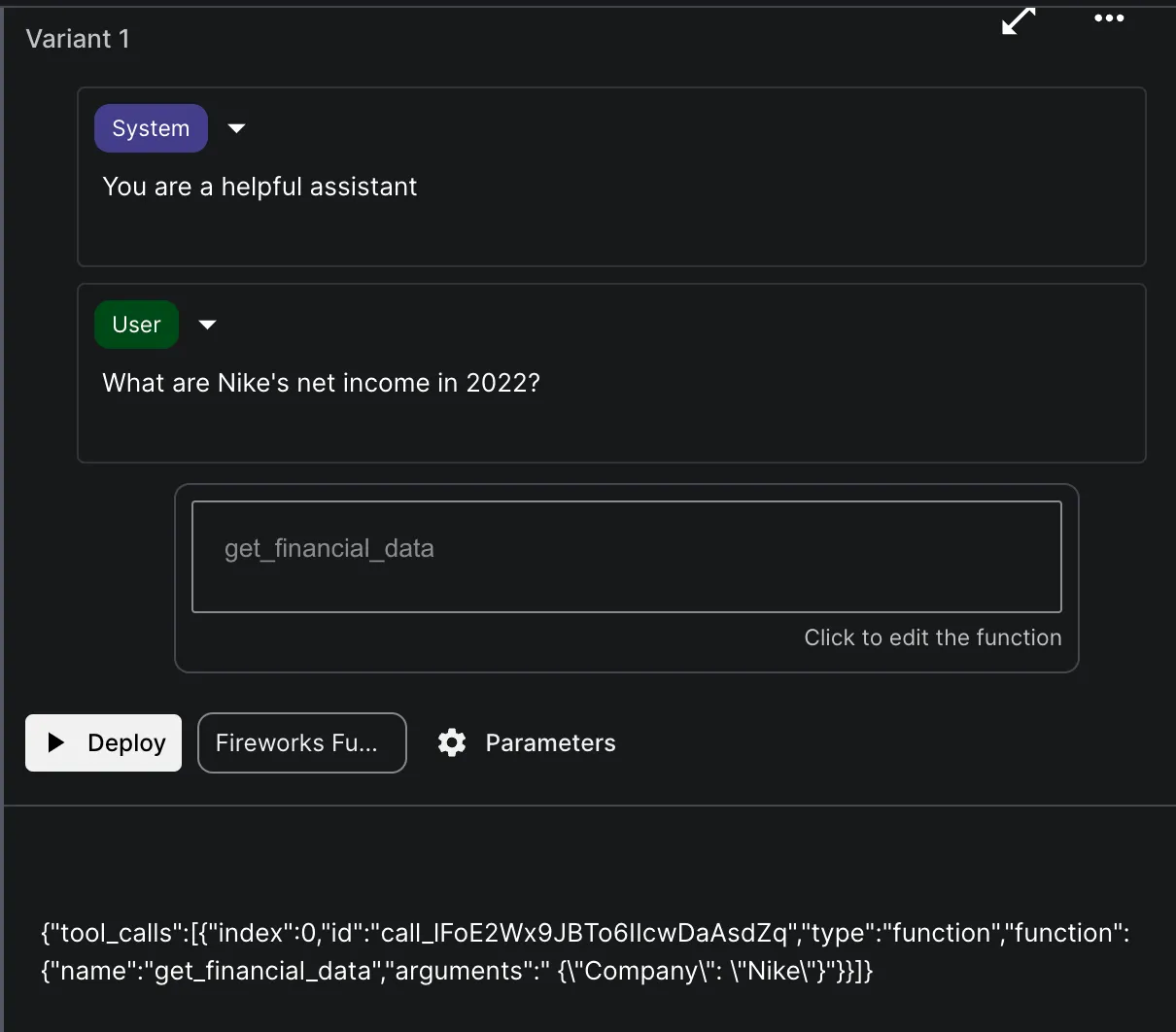Open the gear icon beside Parameters

tap(452, 742)
